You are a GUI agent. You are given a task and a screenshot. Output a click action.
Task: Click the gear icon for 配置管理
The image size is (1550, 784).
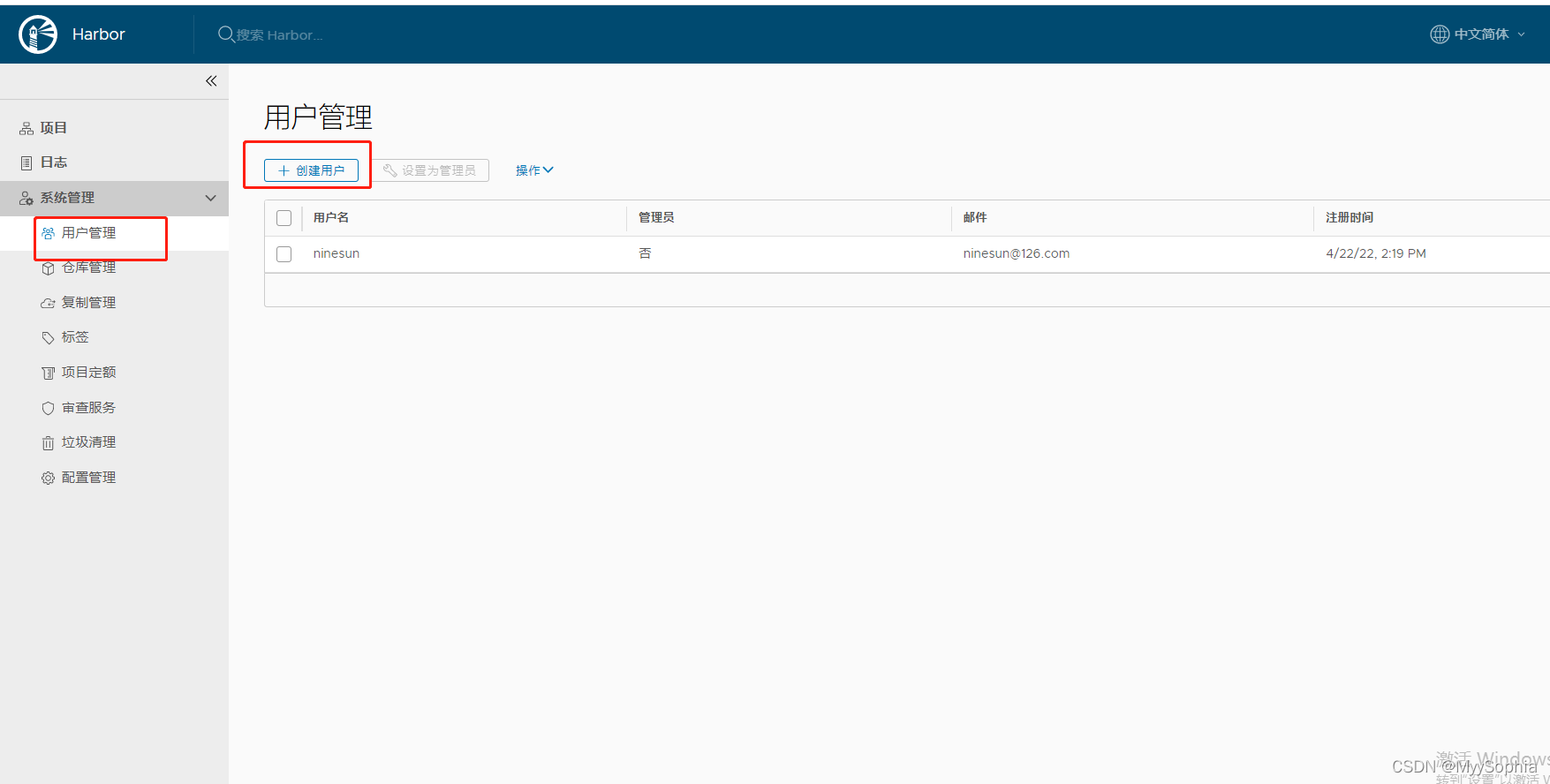click(49, 478)
